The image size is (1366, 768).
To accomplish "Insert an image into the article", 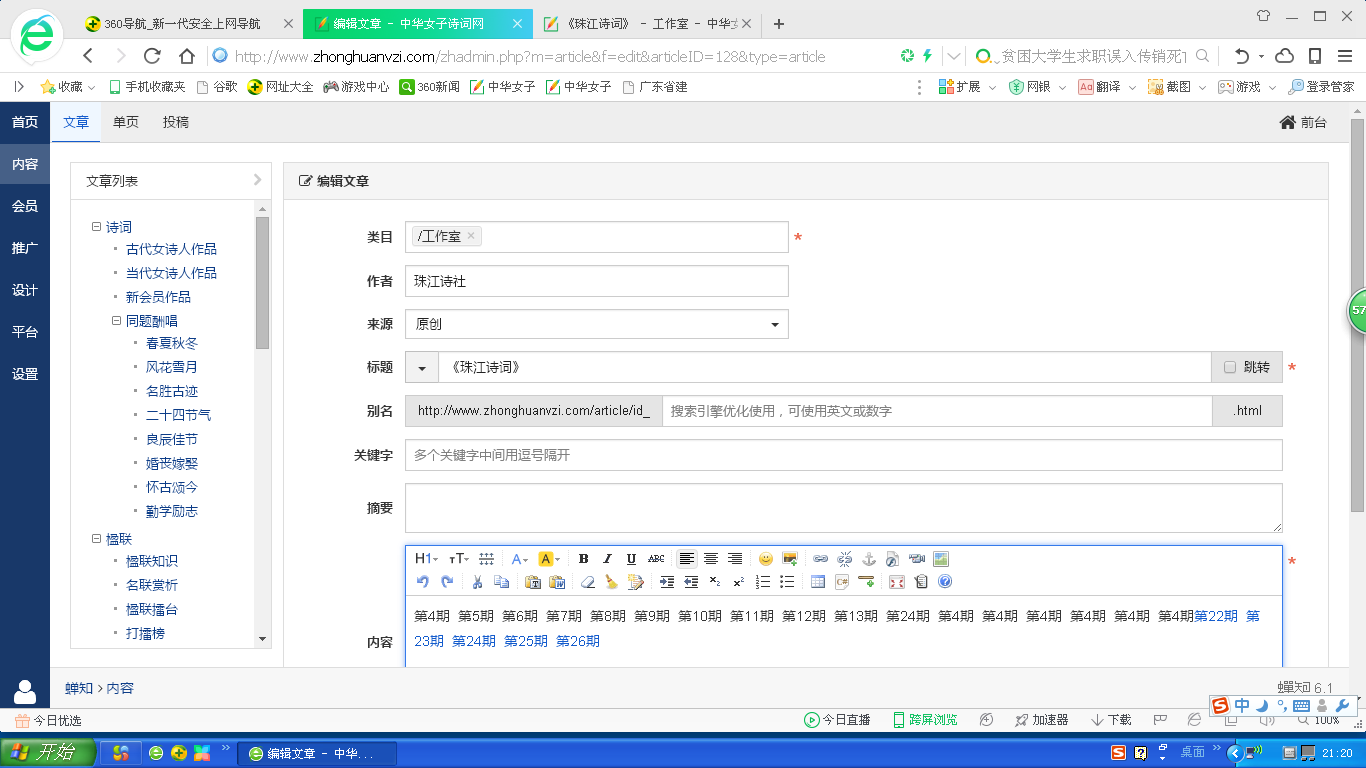I will [790, 559].
